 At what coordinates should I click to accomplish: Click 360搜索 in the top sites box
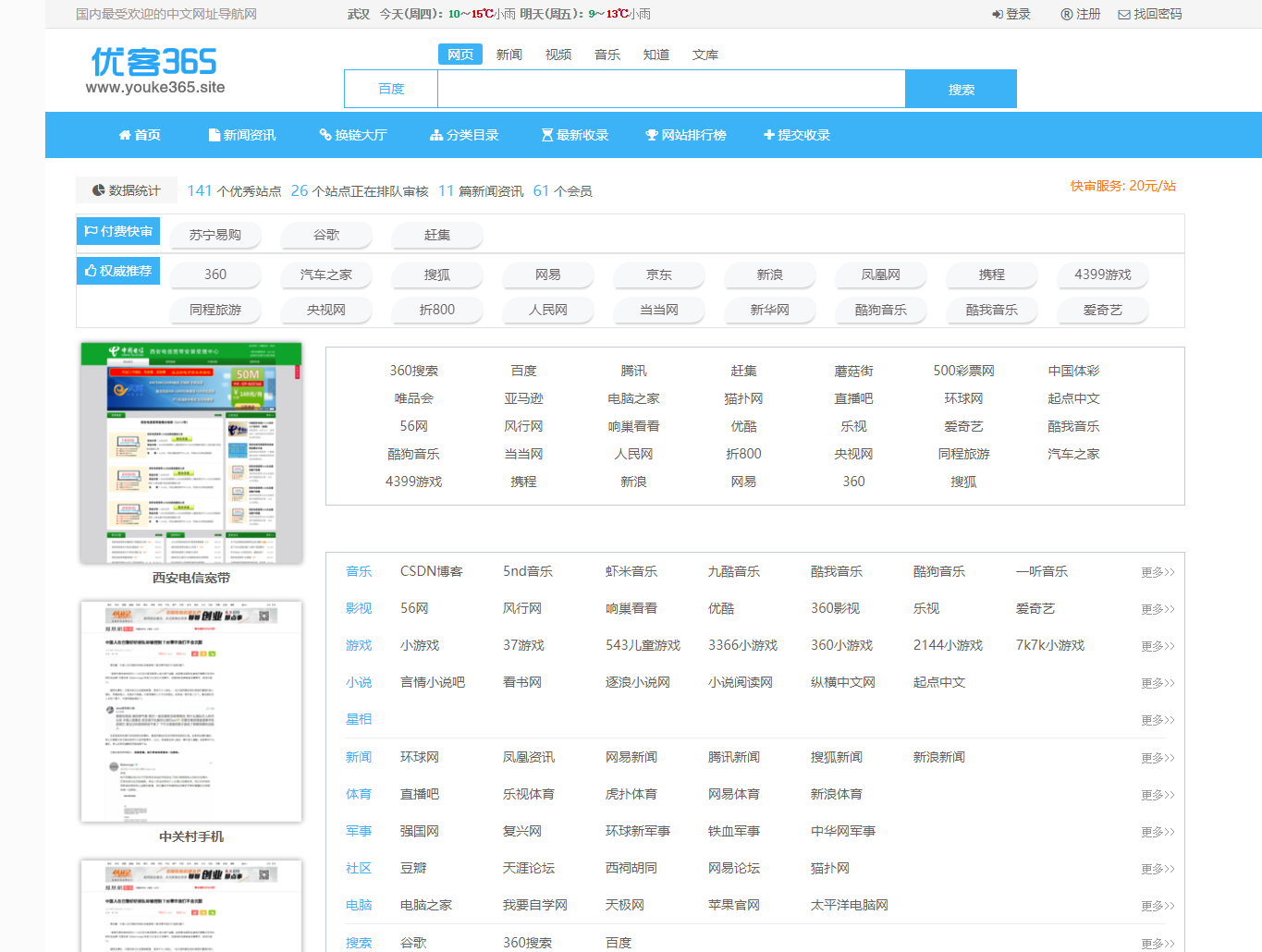coord(414,371)
